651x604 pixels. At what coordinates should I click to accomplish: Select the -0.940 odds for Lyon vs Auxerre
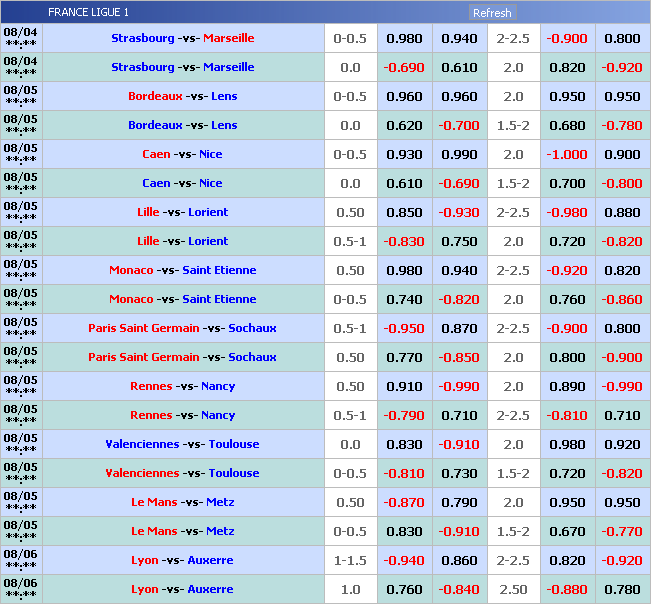click(x=404, y=561)
